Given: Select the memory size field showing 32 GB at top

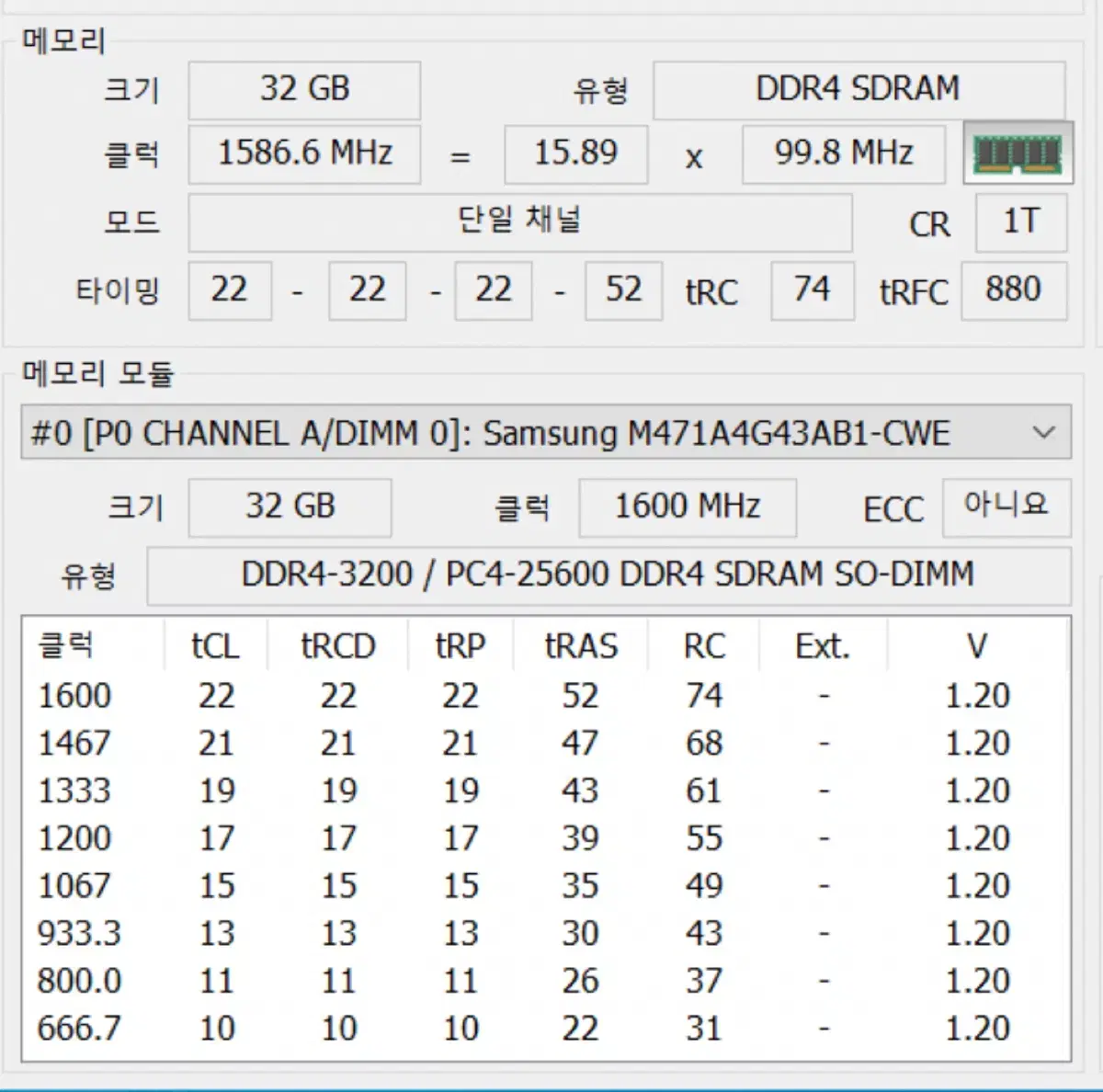Looking at the screenshot, I should (304, 90).
